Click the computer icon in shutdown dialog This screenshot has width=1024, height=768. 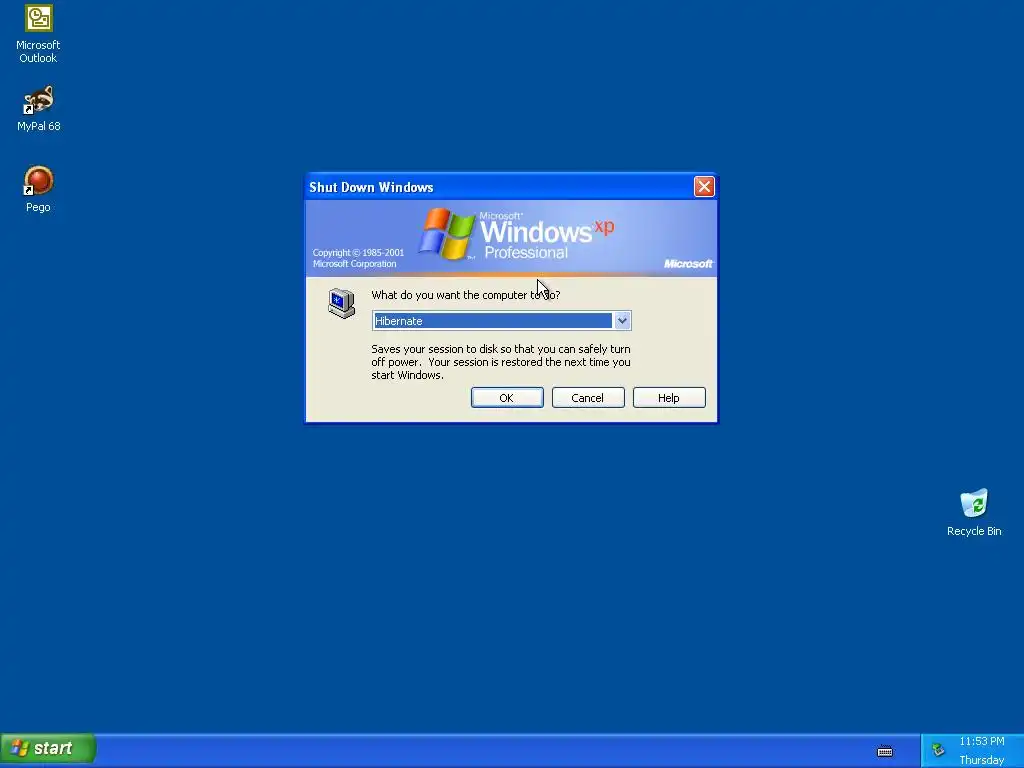341,303
